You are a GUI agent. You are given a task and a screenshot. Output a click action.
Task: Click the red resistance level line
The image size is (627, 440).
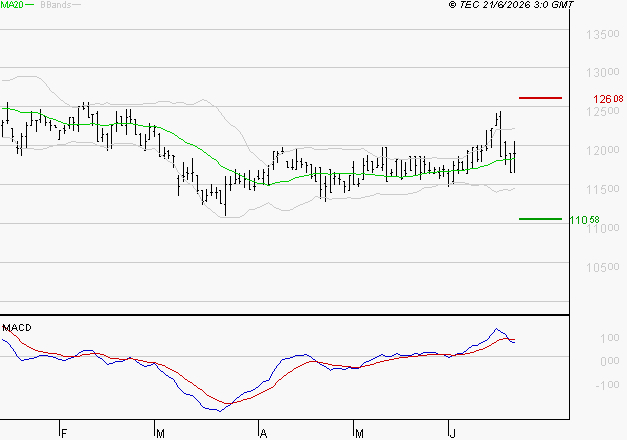540,98
